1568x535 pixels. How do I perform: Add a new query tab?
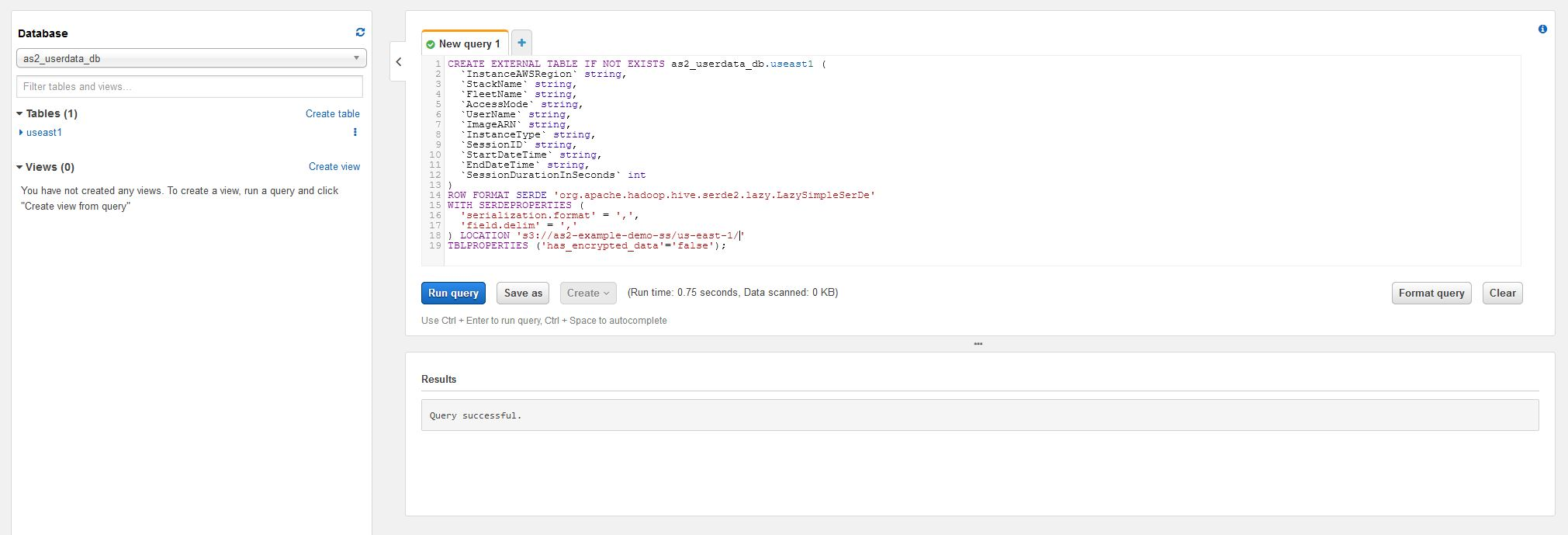521,43
